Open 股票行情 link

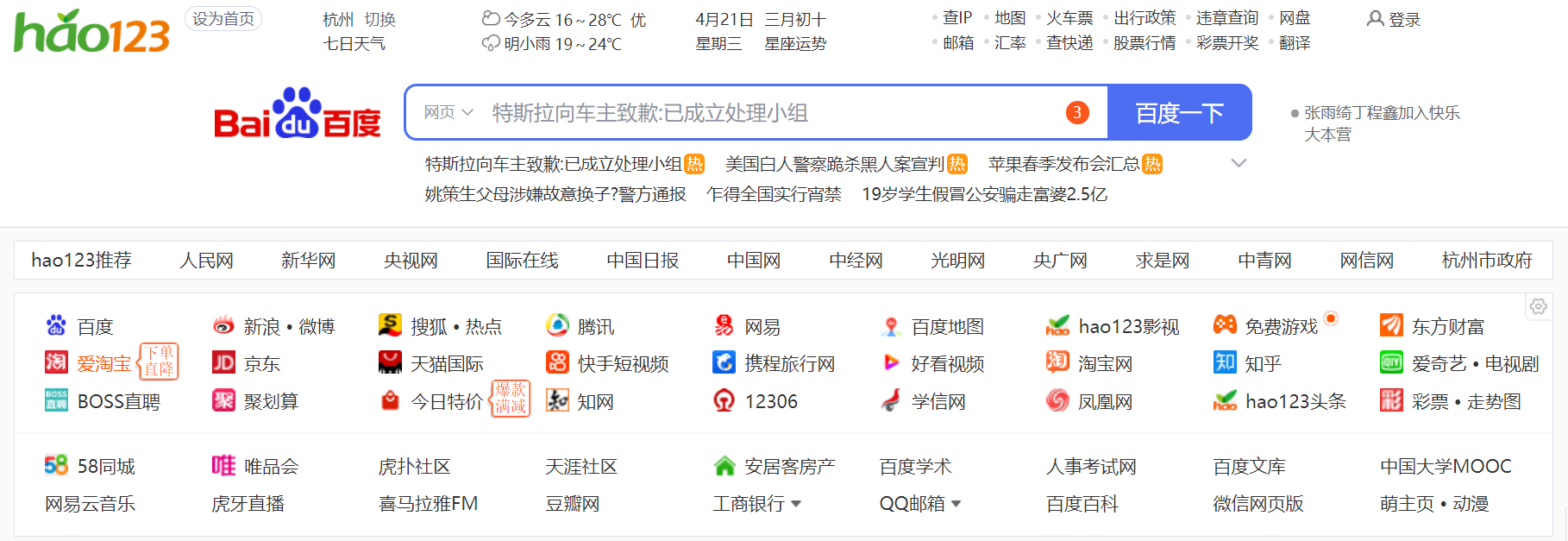click(1145, 43)
